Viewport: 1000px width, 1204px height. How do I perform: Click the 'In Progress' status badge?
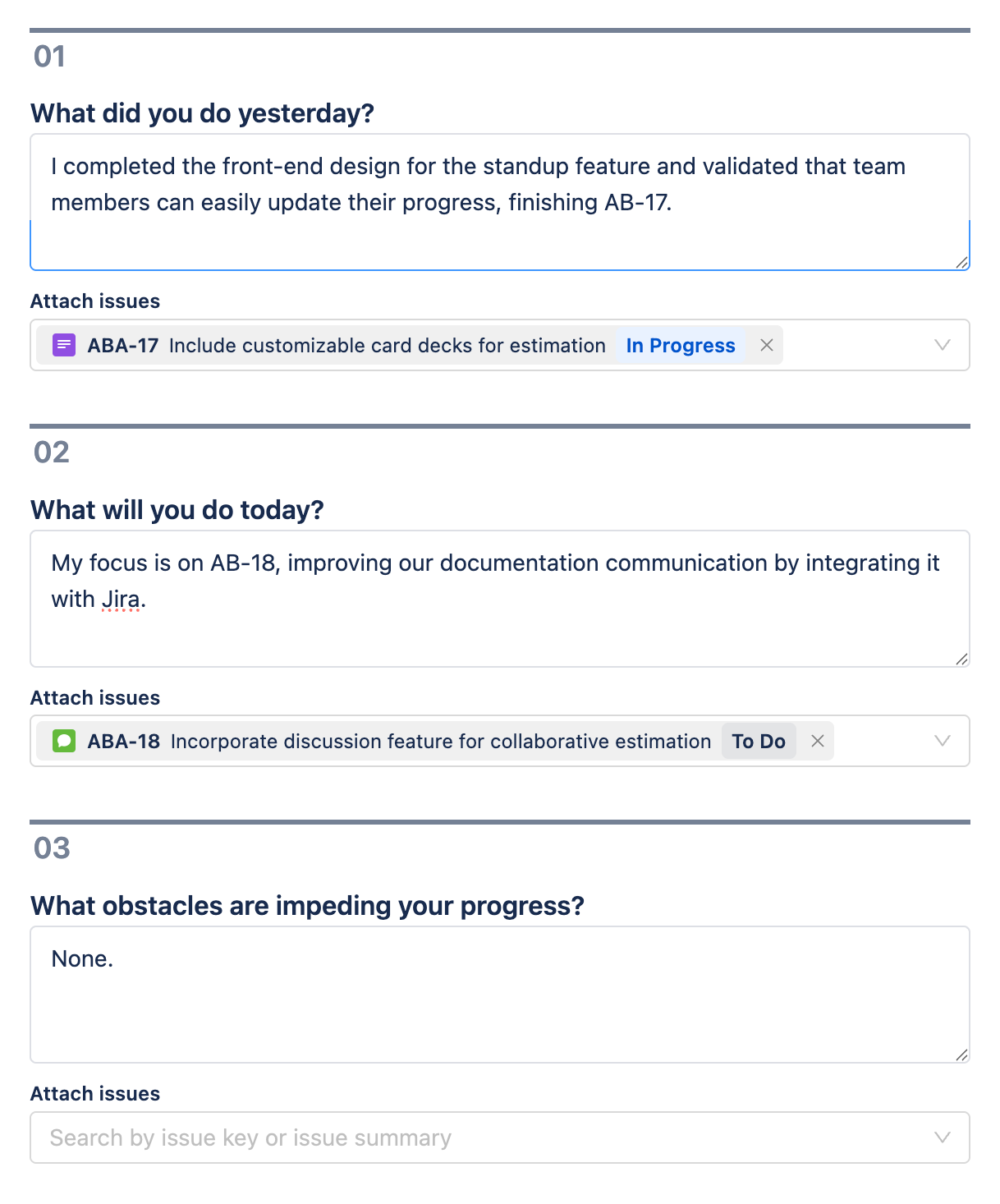[681, 345]
